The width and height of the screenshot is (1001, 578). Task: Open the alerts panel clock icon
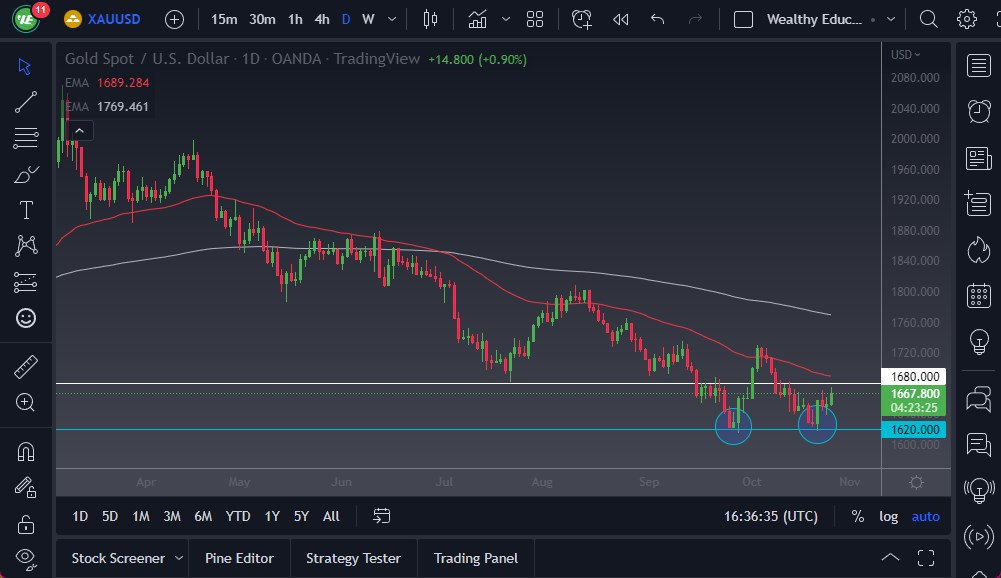[979, 111]
